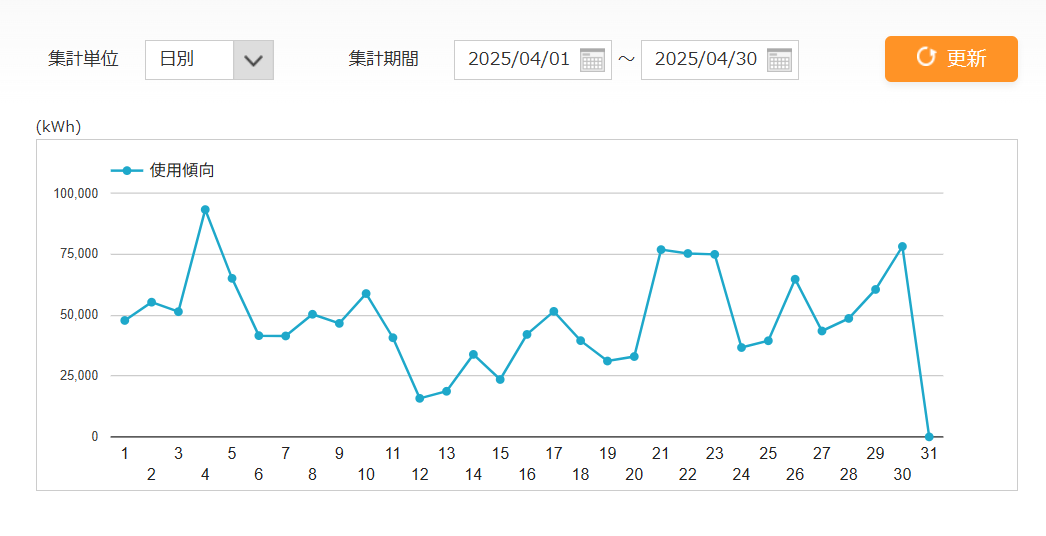
Task: Select the zero-value data point on day 31
Action: tap(929, 437)
